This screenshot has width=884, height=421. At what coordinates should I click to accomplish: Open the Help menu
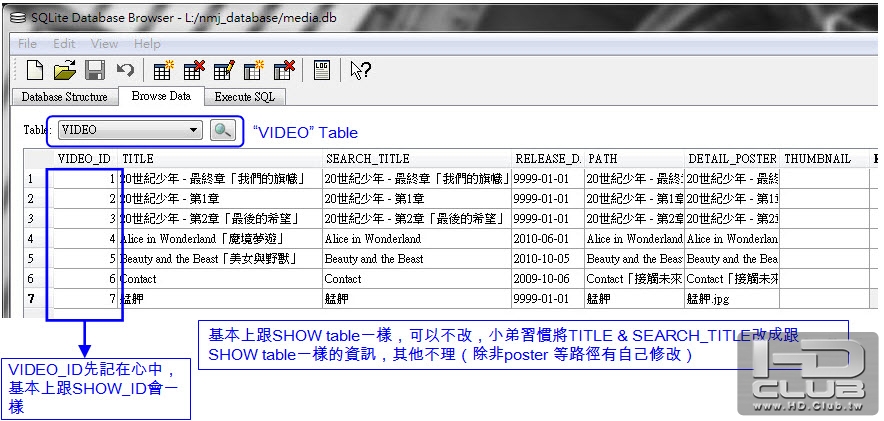147,43
